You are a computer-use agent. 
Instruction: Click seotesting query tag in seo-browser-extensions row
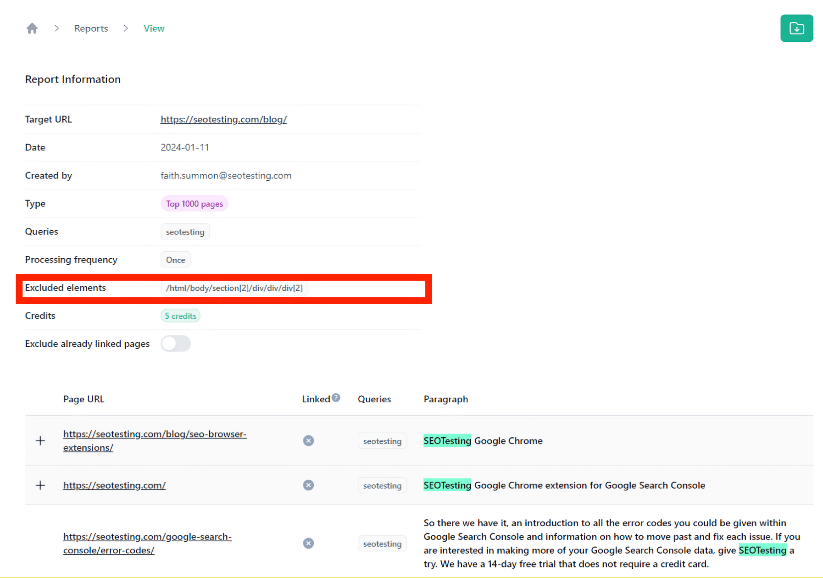pyautogui.click(x=382, y=441)
